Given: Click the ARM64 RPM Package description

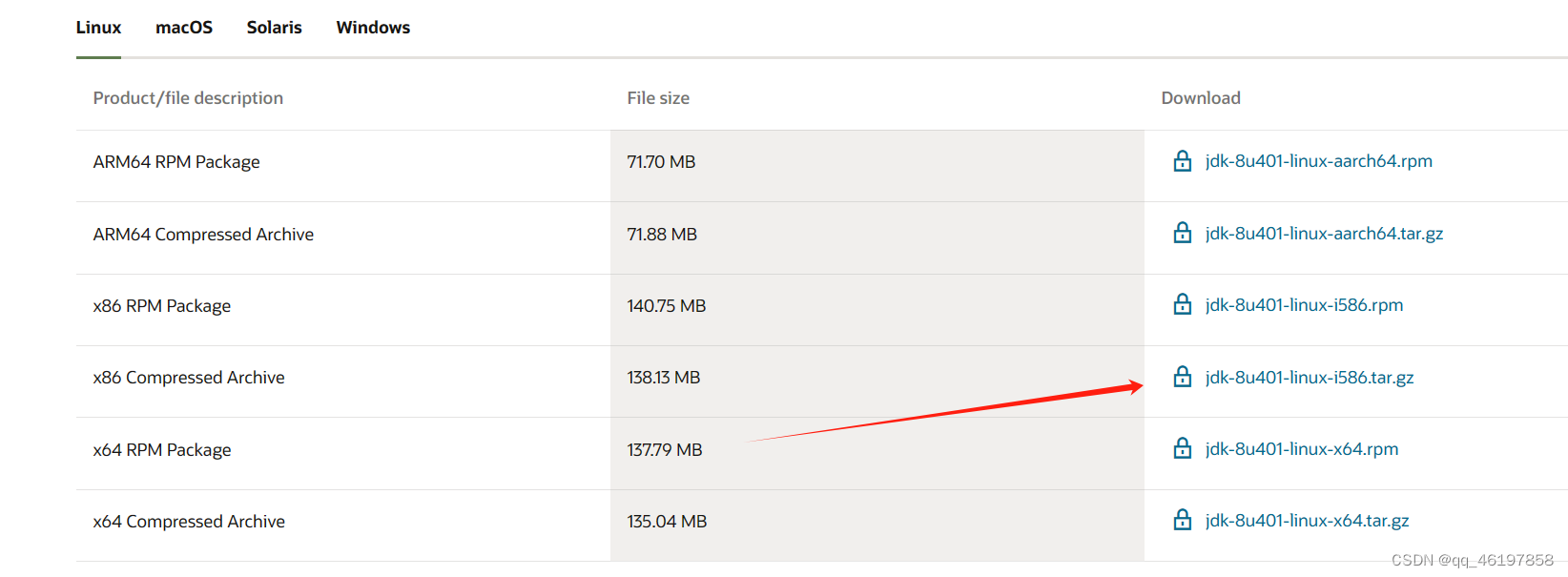Looking at the screenshot, I should [176, 162].
